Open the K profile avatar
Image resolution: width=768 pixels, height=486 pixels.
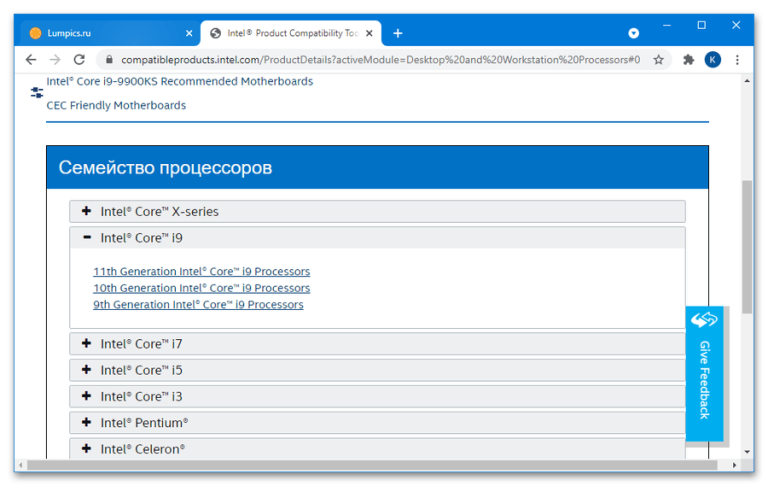tap(713, 60)
